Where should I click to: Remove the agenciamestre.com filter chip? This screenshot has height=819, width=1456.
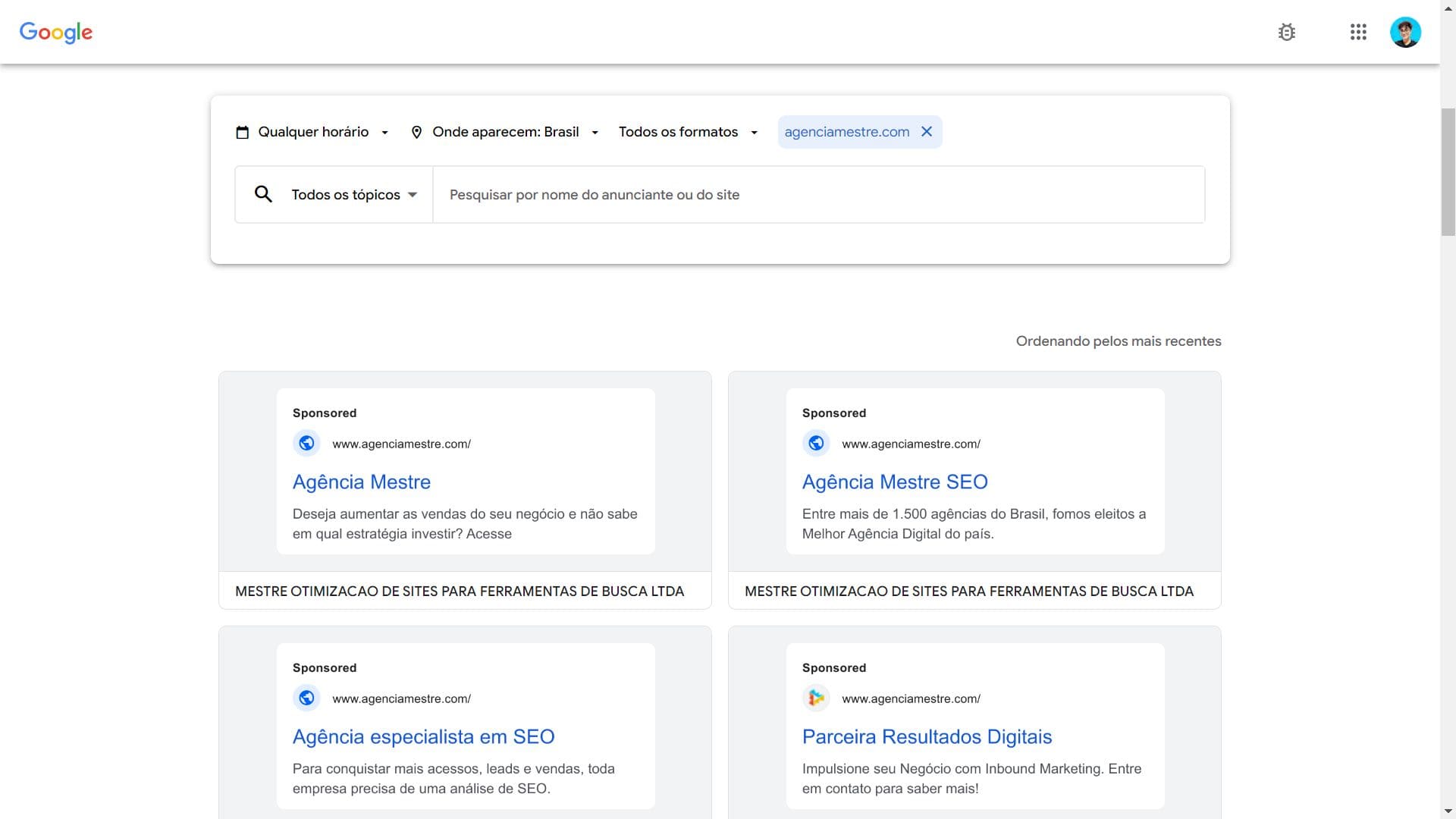pos(927,132)
